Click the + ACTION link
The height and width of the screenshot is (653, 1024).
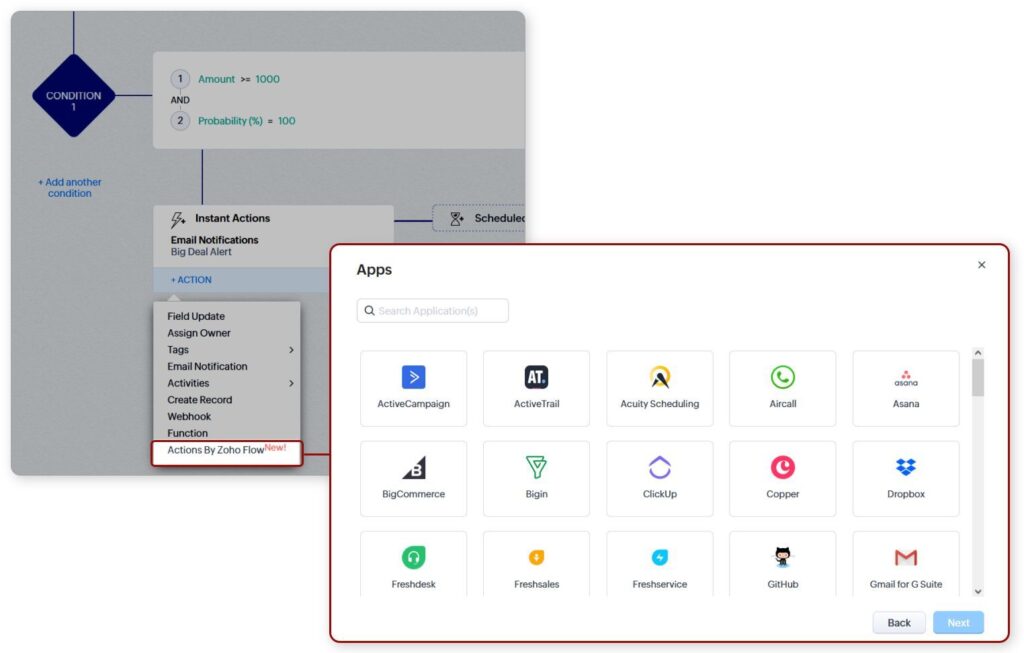(x=191, y=279)
